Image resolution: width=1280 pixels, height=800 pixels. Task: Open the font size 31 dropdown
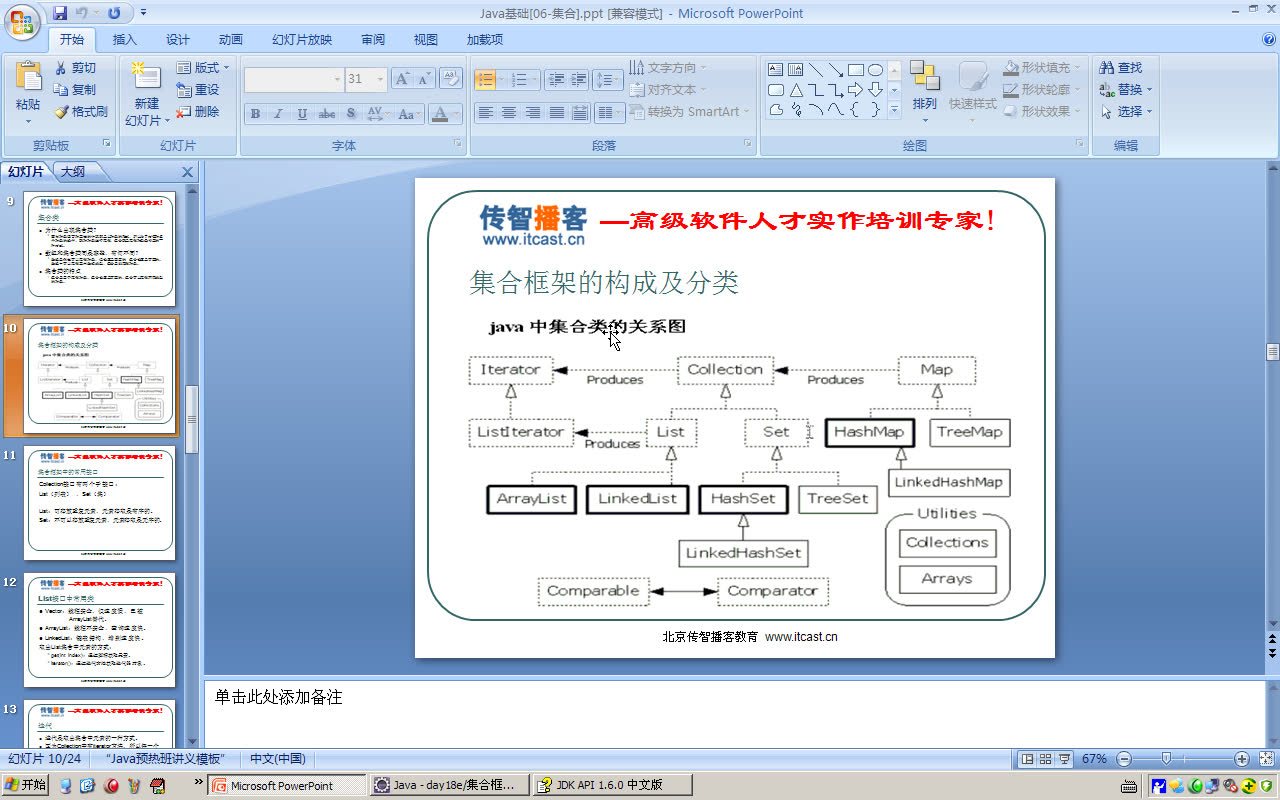click(x=380, y=79)
